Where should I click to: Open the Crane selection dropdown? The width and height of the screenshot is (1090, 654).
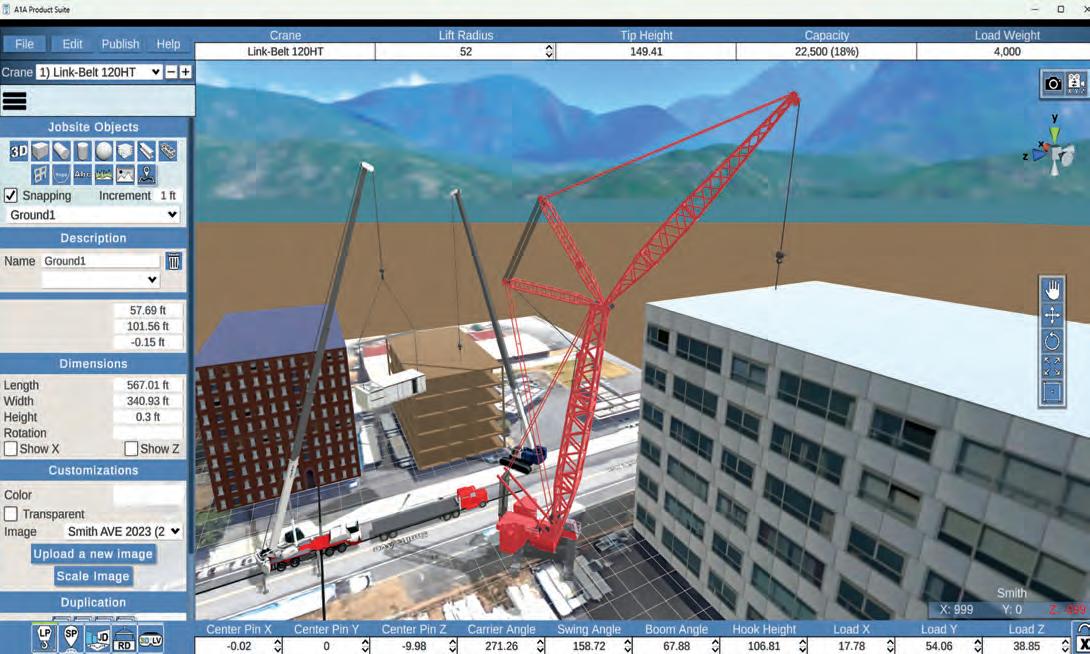[99, 72]
